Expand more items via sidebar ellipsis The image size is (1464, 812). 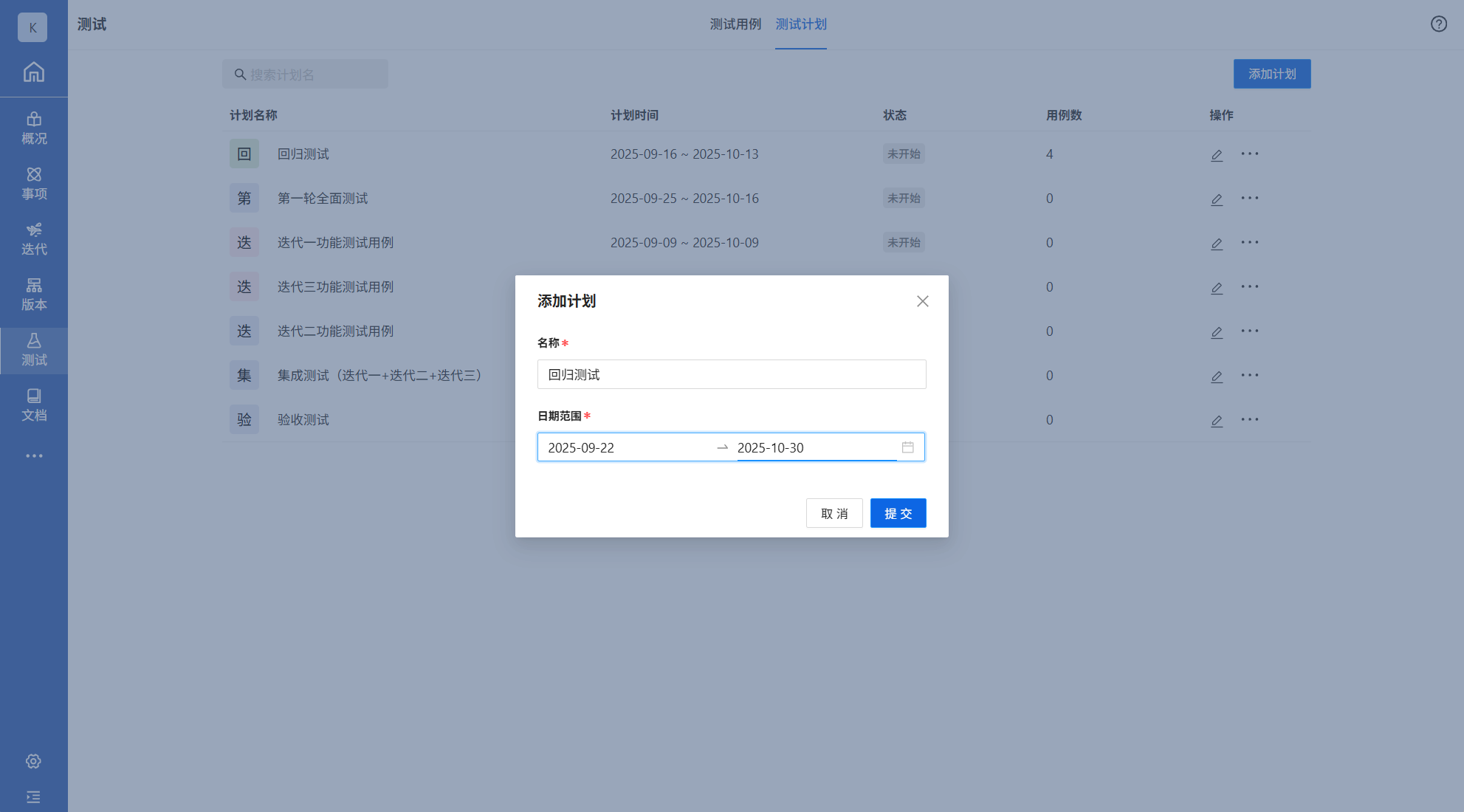coord(34,456)
